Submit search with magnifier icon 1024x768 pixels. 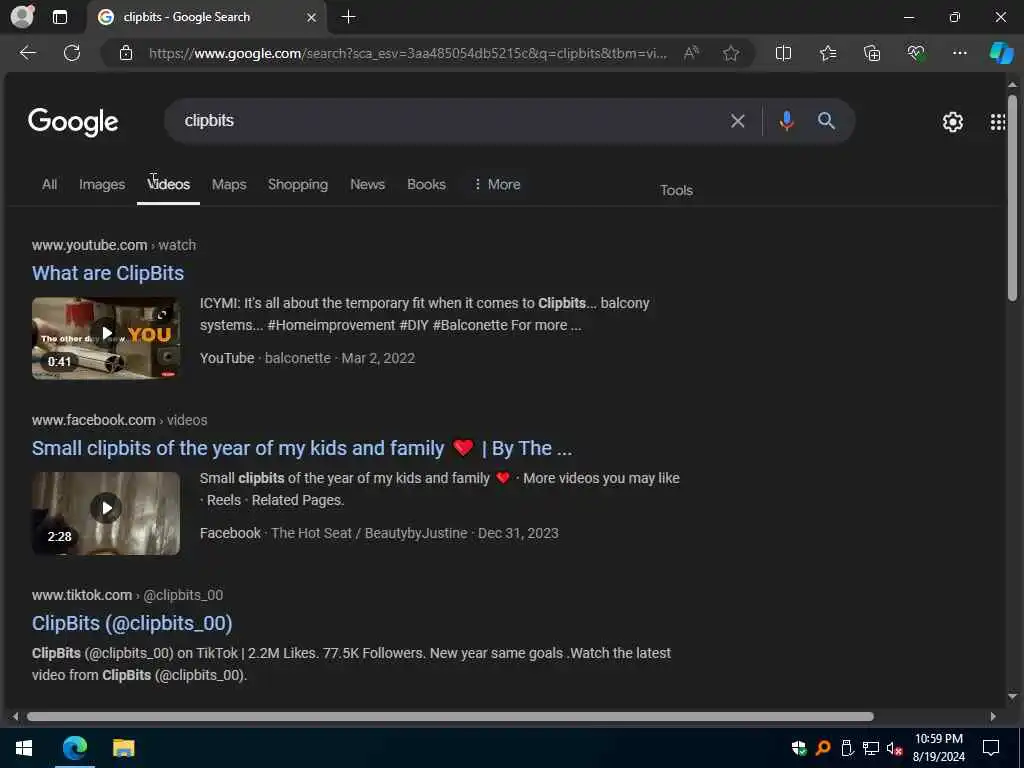[826, 121]
